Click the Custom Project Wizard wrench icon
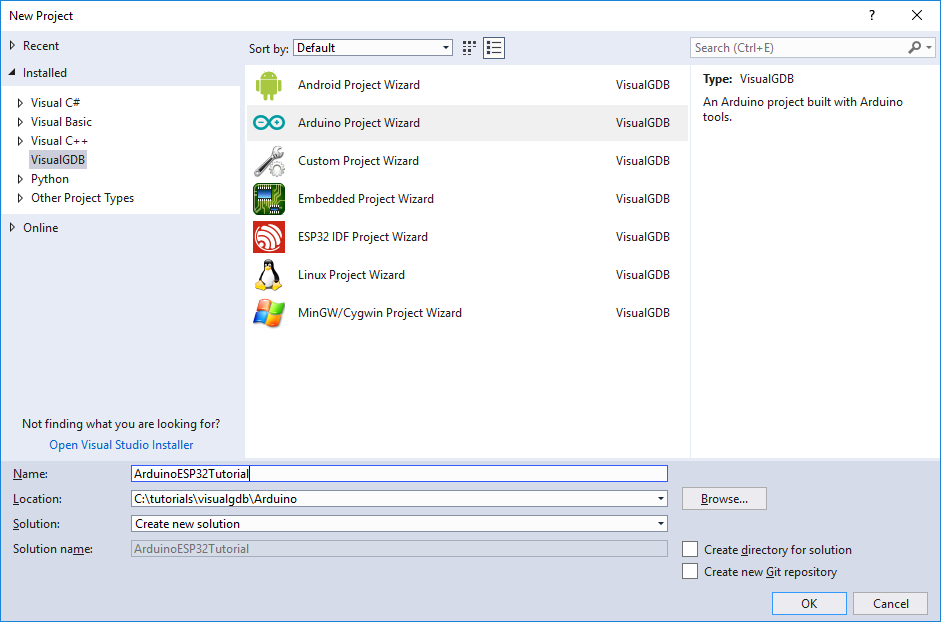 [268, 161]
